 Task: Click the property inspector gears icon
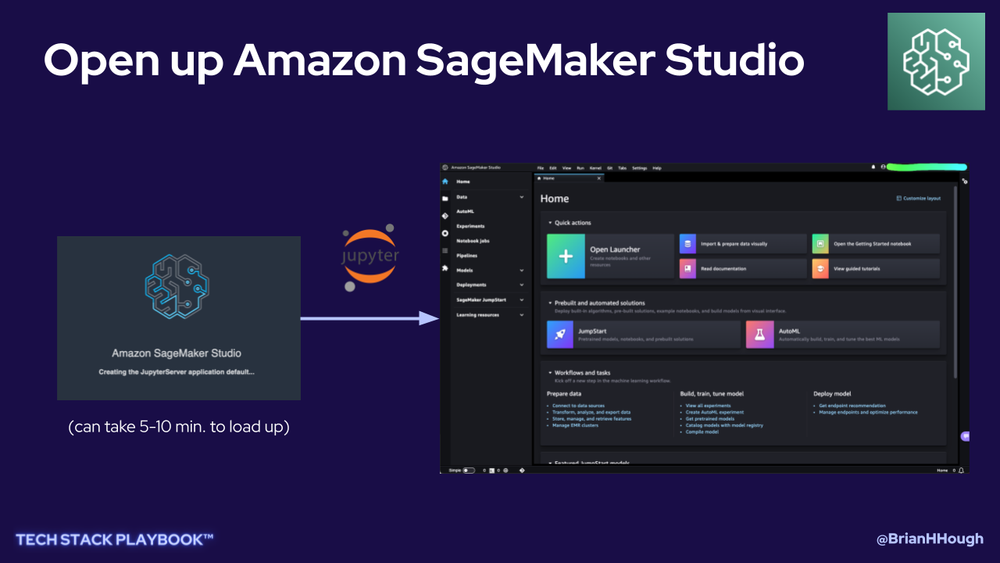click(964, 182)
